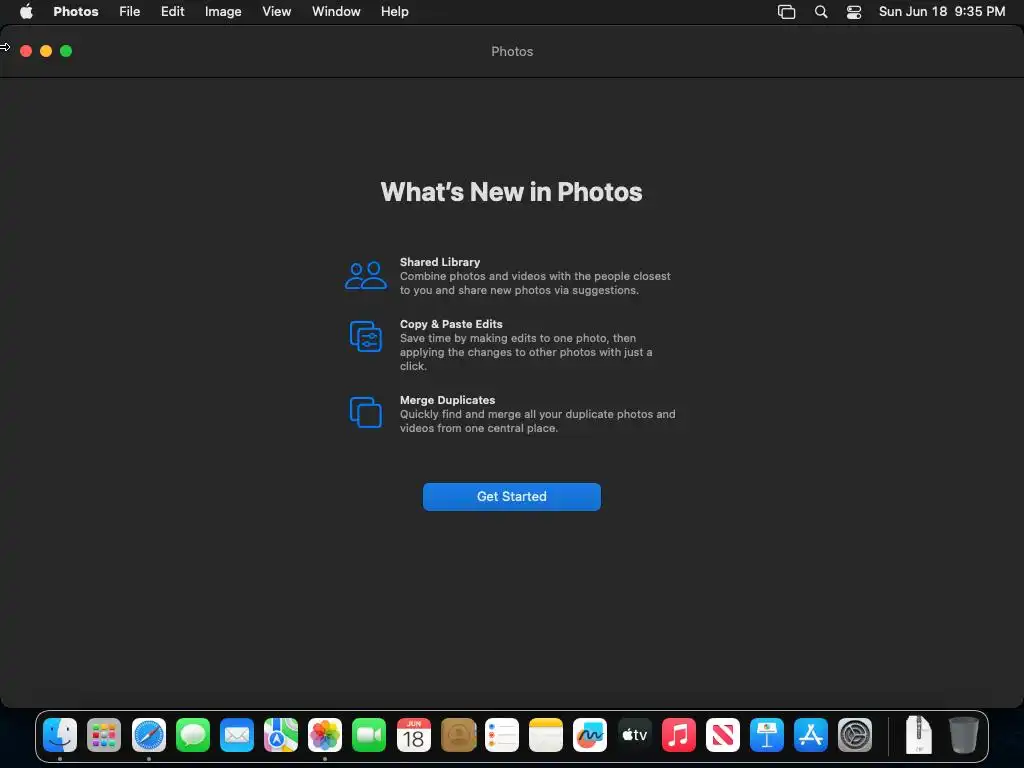Enter full screen with the green button
Image resolution: width=1024 pixels, height=768 pixels.
coord(66,51)
